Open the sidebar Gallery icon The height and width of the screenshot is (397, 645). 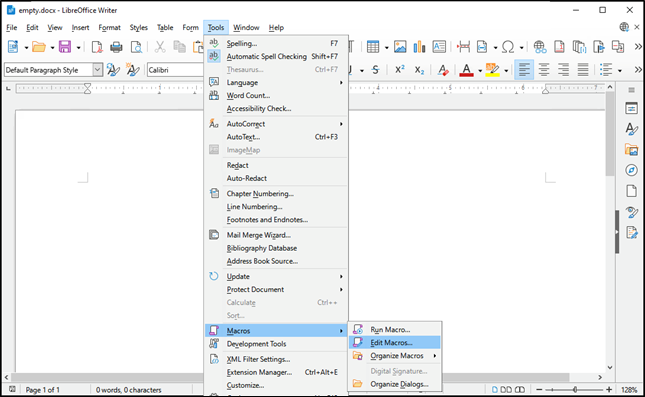631,149
